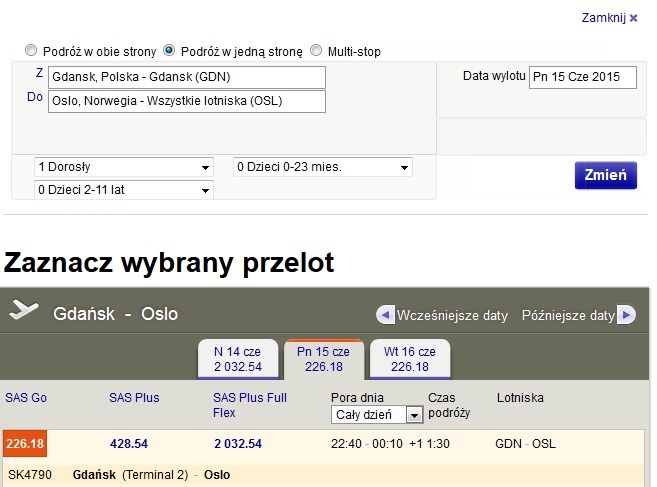Select the 226.18 SAS Go fare
This screenshot has width=657, height=487.
tap(25, 443)
